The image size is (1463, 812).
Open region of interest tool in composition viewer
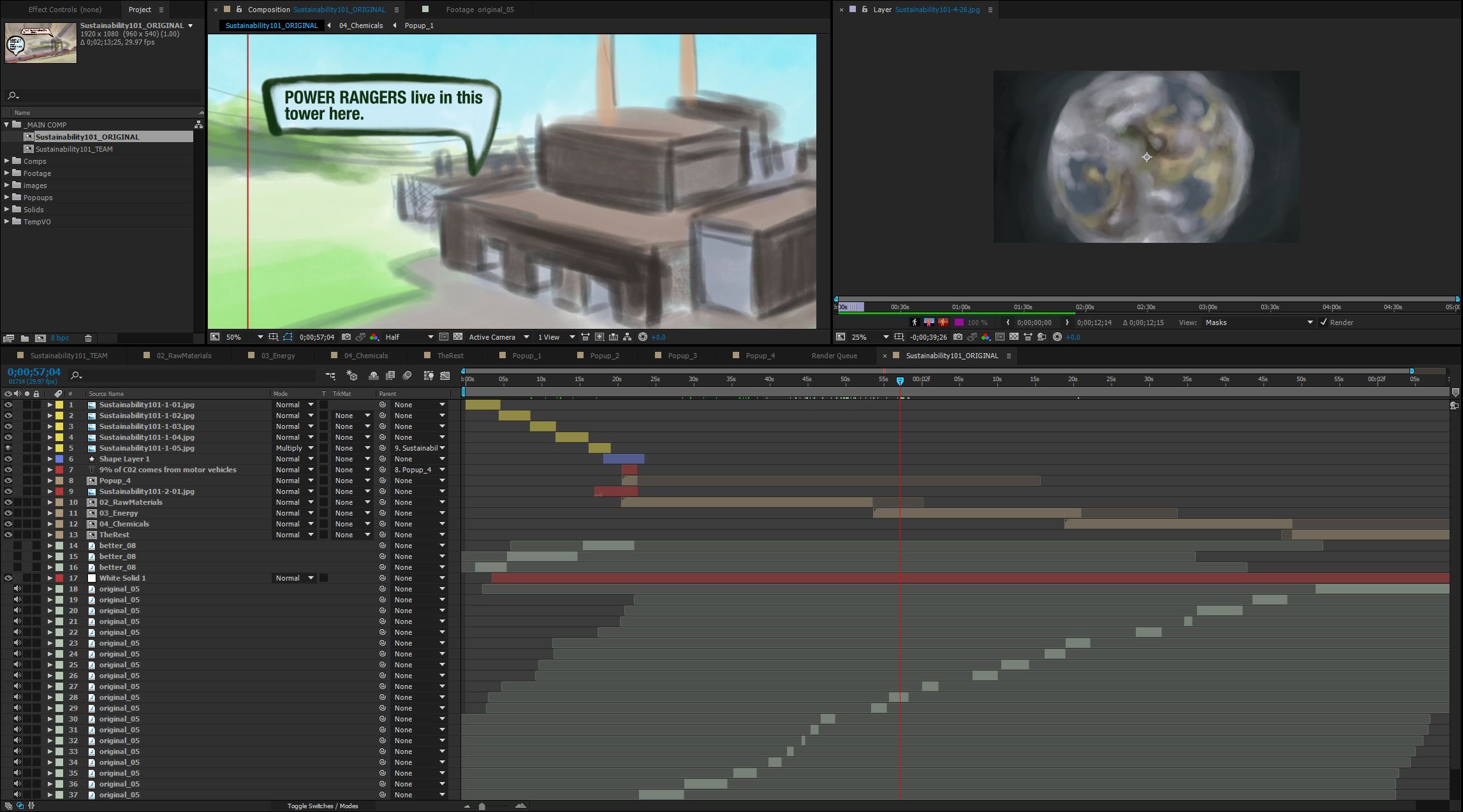pos(444,337)
